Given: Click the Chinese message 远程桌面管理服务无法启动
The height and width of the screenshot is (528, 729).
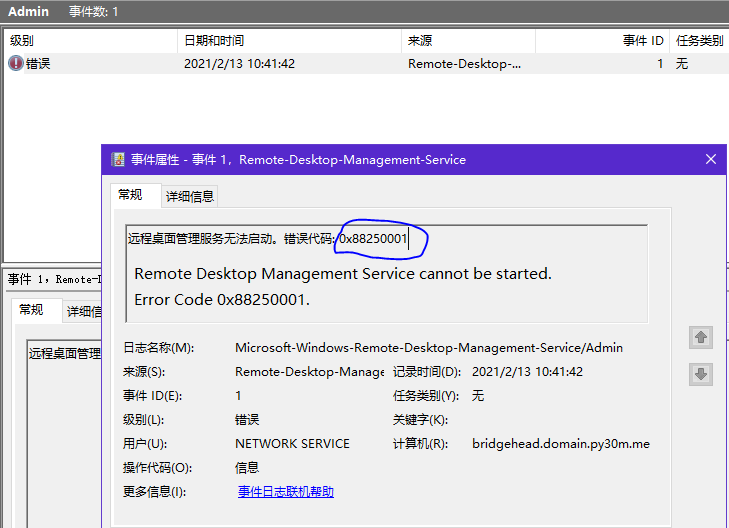Looking at the screenshot, I should (203, 239).
